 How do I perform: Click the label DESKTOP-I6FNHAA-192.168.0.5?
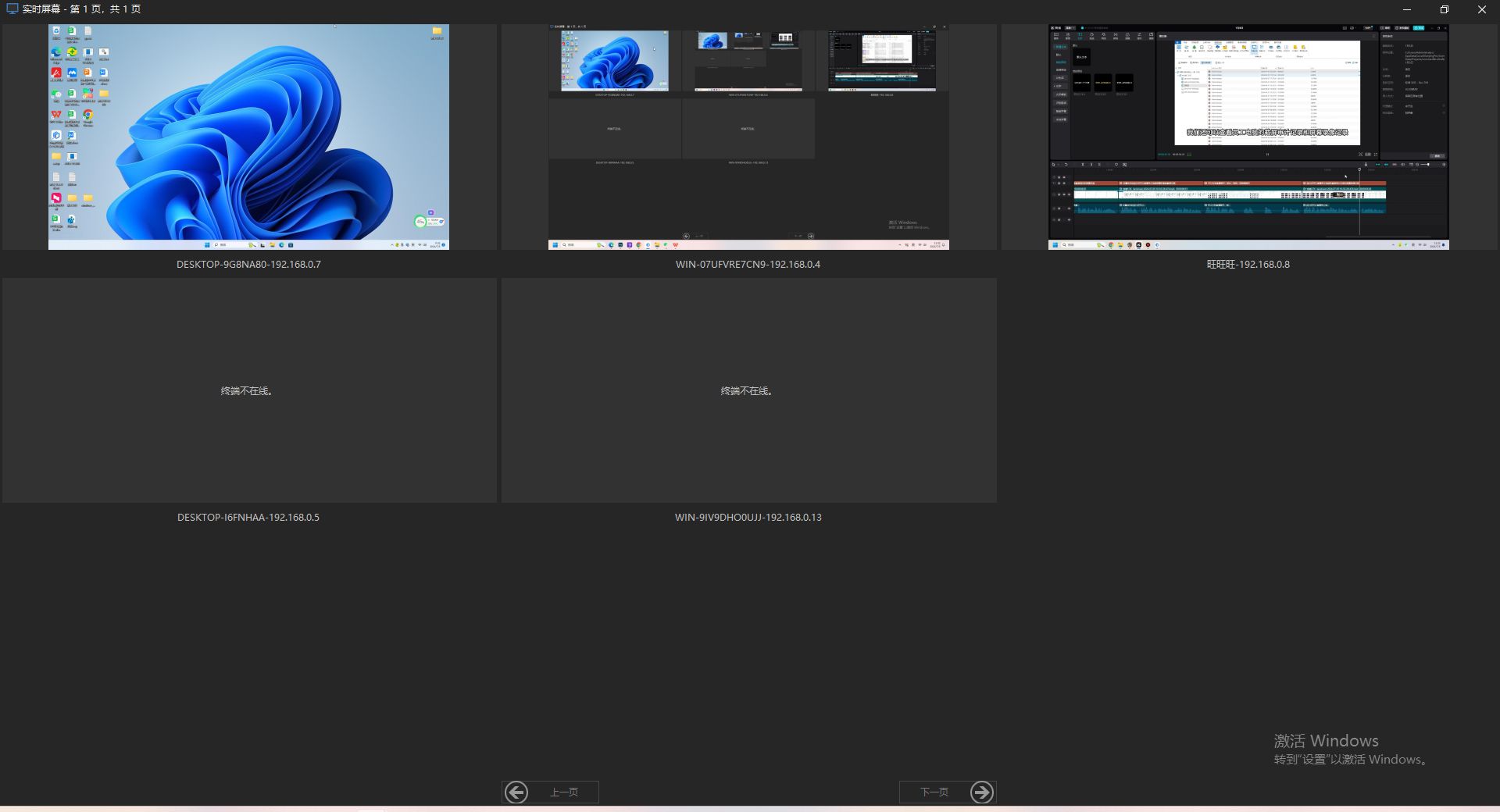click(x=248, y=518)
